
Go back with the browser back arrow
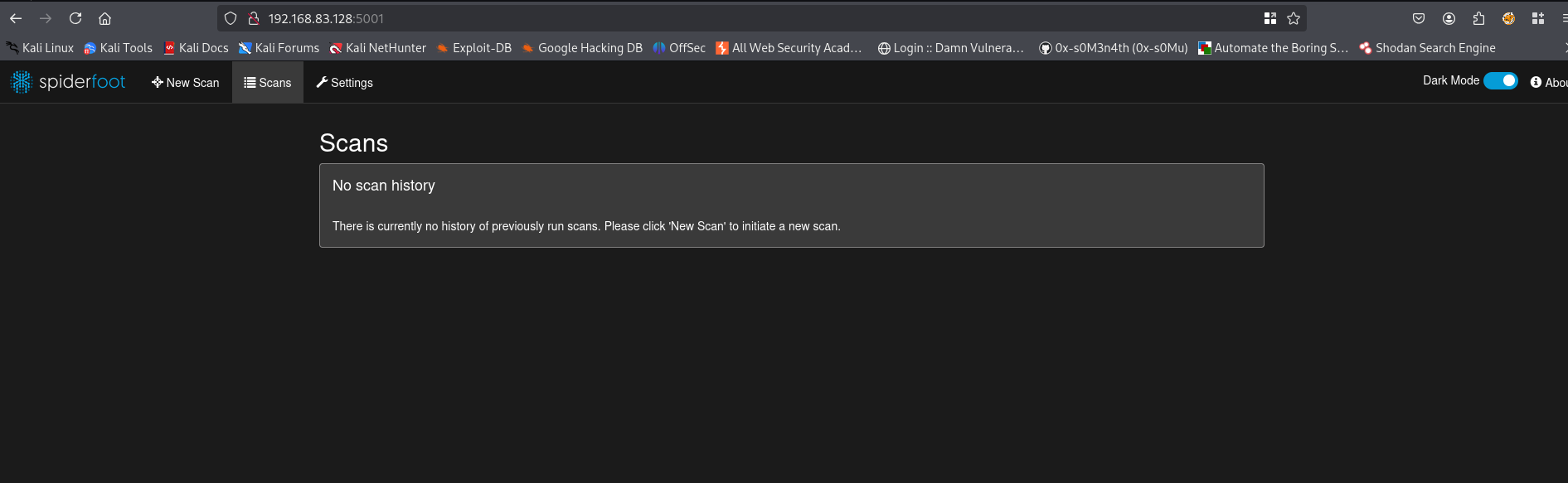(16, 18)
